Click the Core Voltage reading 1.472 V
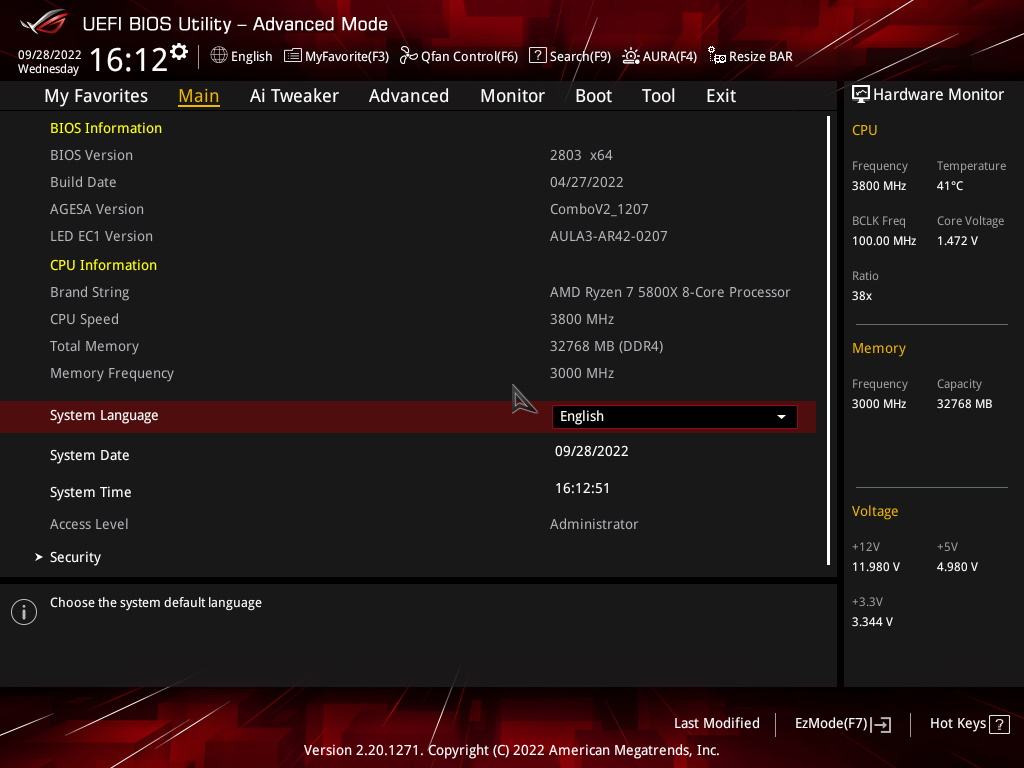The height and width of the screenshot is (768, 1024). [957, 241]
